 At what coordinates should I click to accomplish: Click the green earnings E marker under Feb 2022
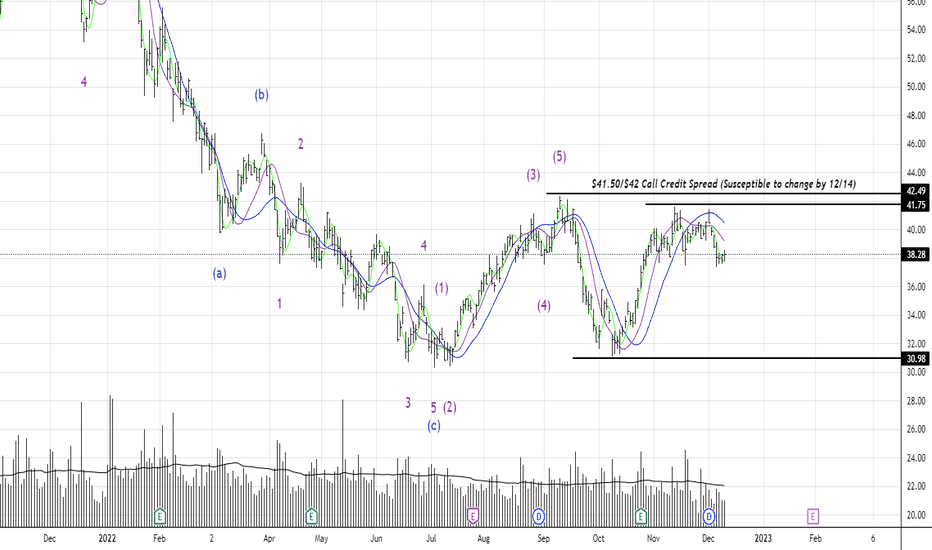[159, 516]
